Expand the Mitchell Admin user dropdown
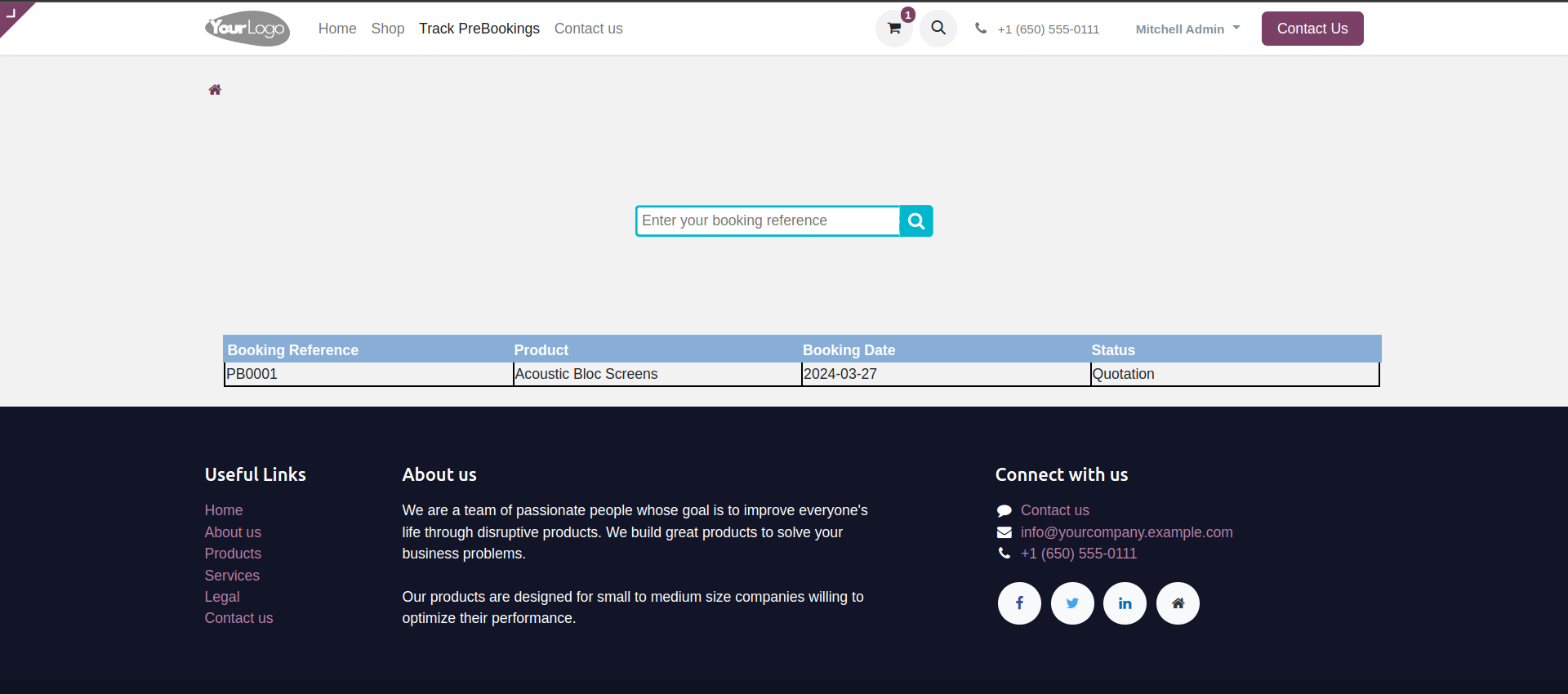Image resolution: width=1568 pixels, height=694 pixels. coord(1187,29)
